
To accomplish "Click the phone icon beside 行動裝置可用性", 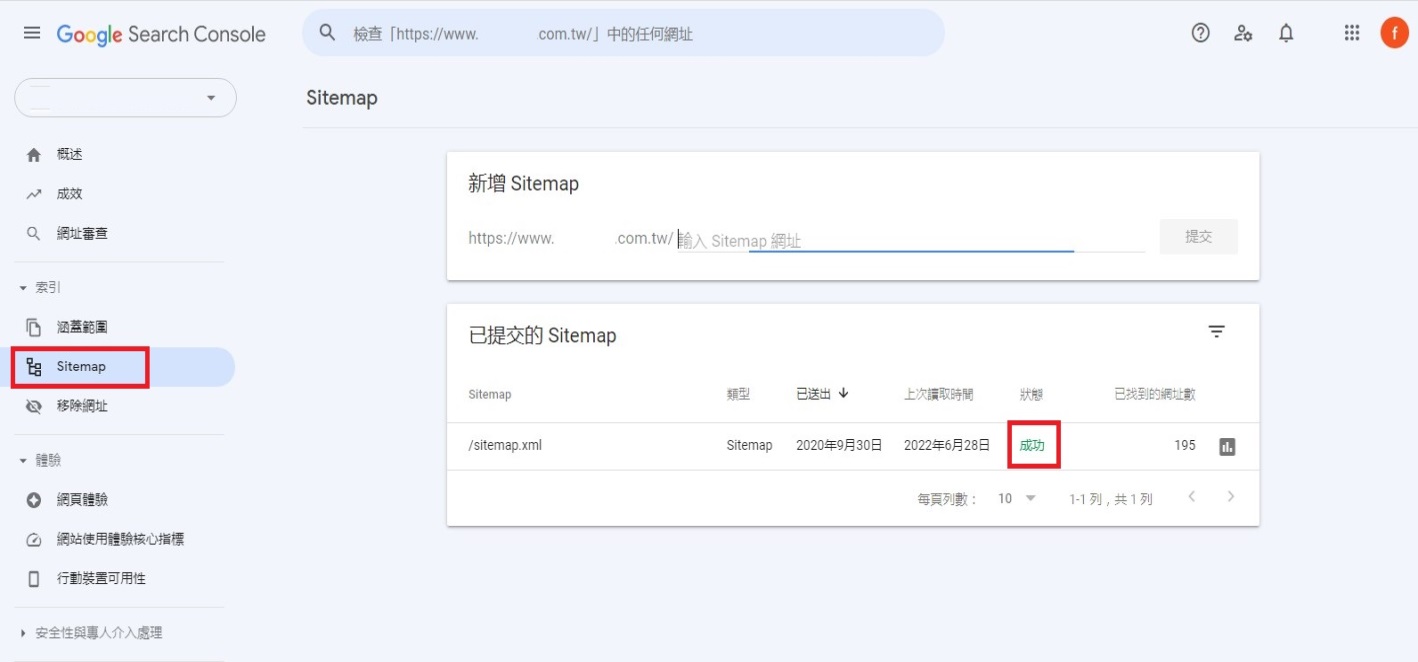I will click(34, 579).
